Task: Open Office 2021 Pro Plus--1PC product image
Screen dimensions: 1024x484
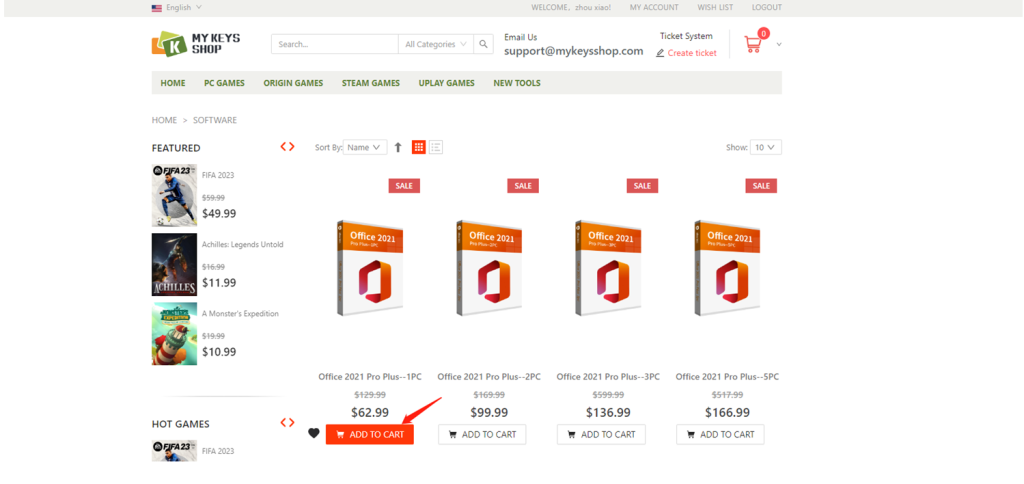Action: click(370, 269)
